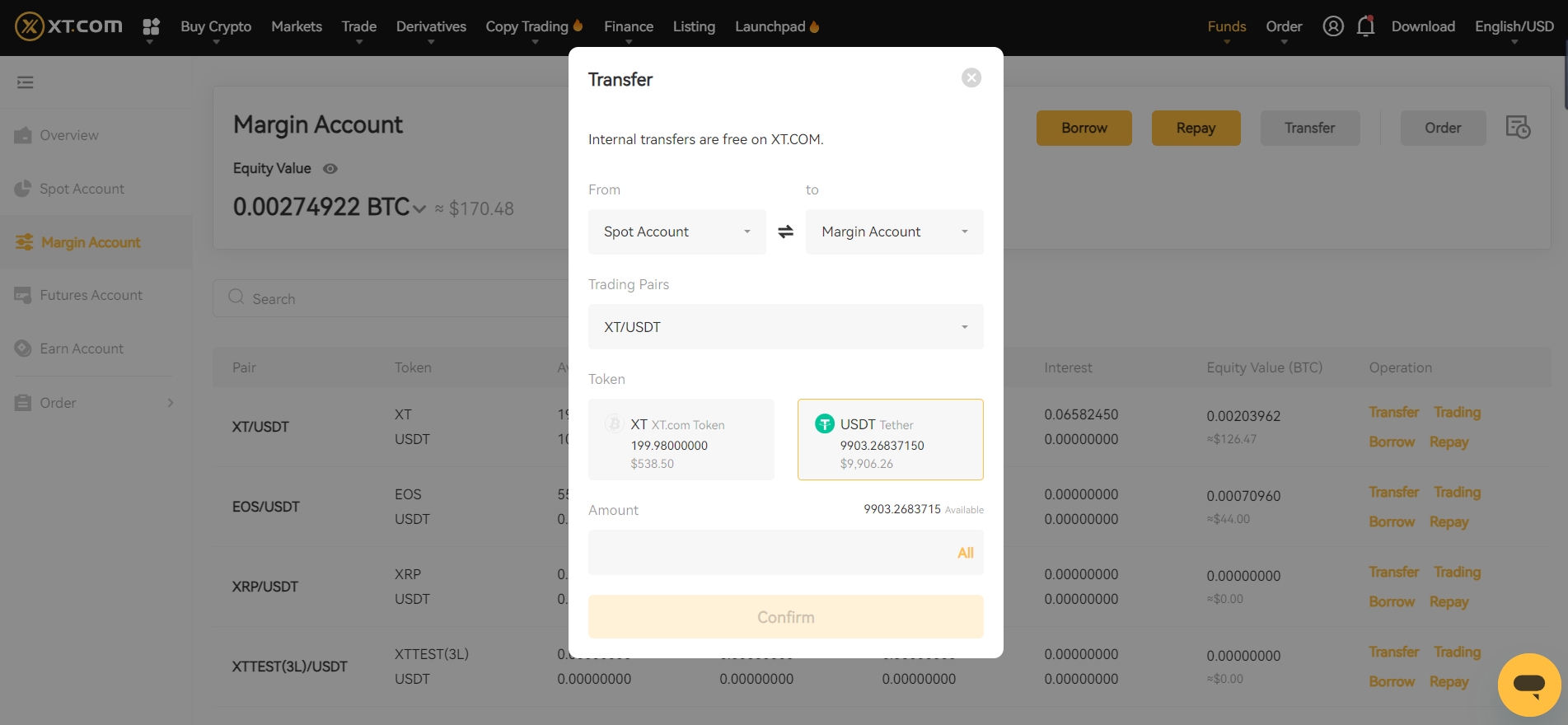Open Earn Account in sidebar
1568x725 pixels.
click(x=82, y=348)
